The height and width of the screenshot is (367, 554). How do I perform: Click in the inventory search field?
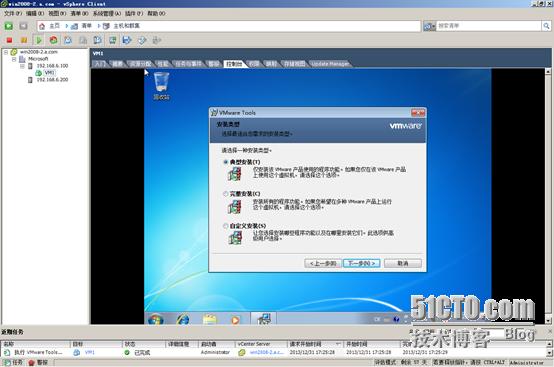pos(489,26)
